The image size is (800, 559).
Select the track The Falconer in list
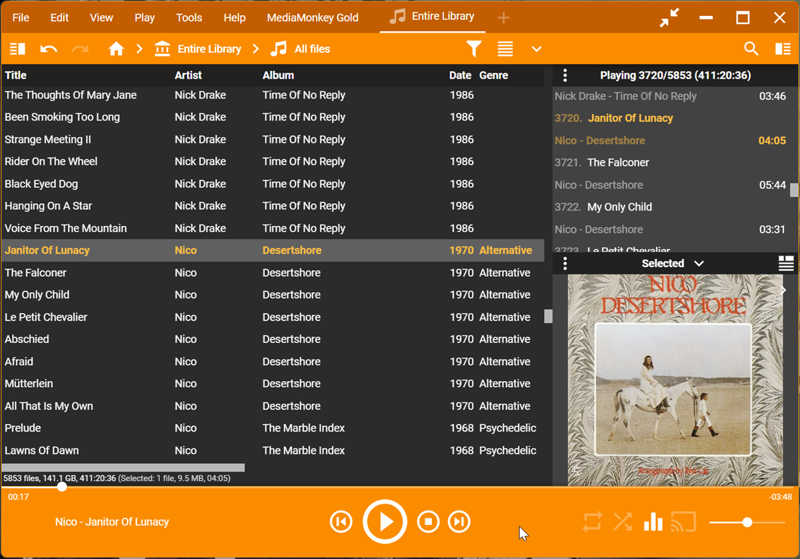[x=273, y=273]
